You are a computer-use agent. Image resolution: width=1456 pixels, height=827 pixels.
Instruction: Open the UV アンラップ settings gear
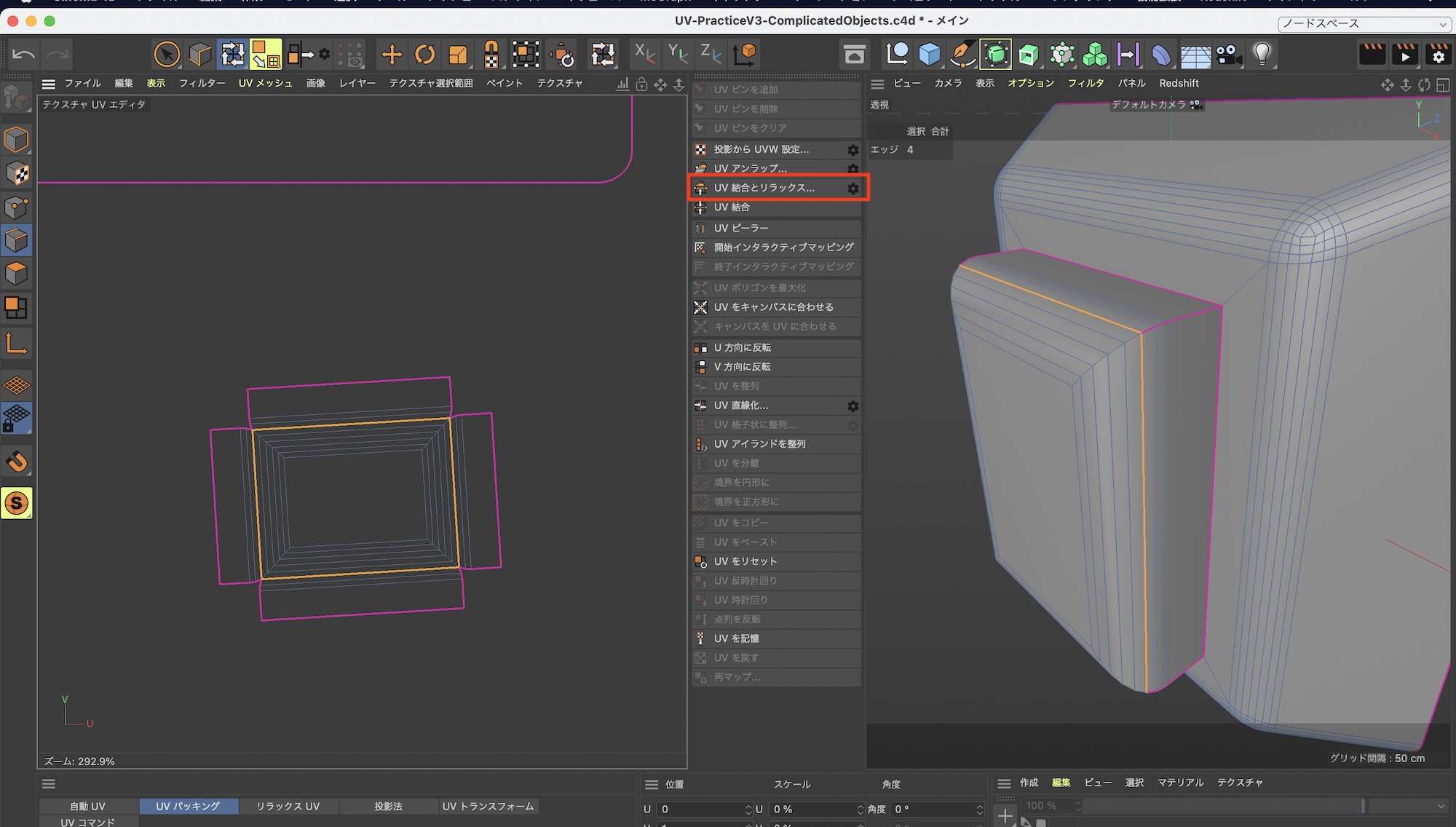852,168
